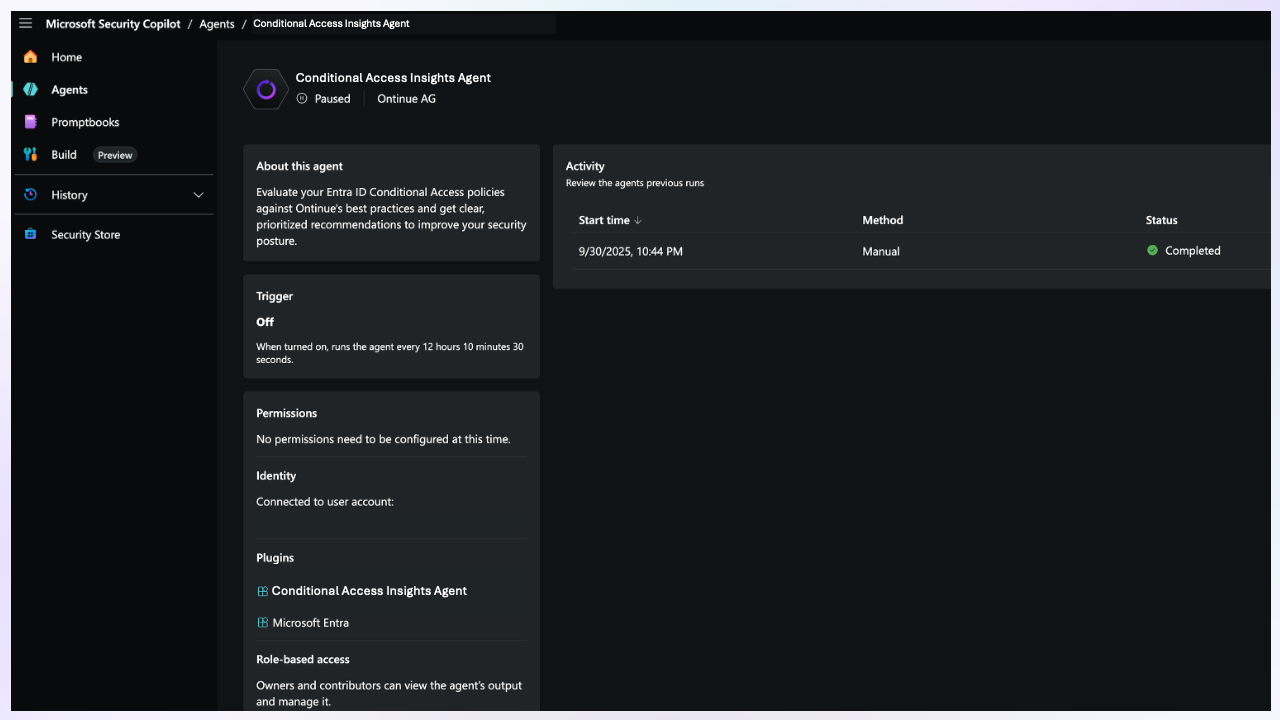Click the Microsoft Entra plugin icon
This screenshot has width=1280, height=720.
262,623
